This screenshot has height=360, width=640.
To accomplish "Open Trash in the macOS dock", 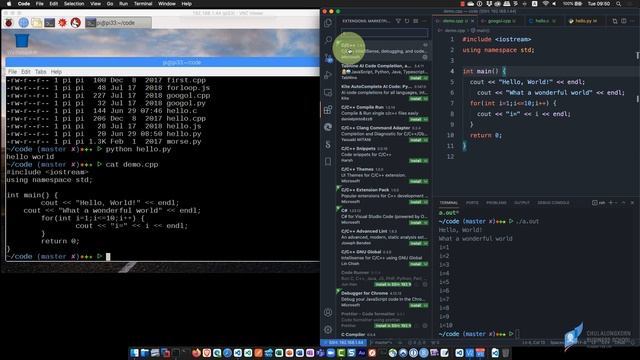I will pyautogui.click(x=505, y=353).
